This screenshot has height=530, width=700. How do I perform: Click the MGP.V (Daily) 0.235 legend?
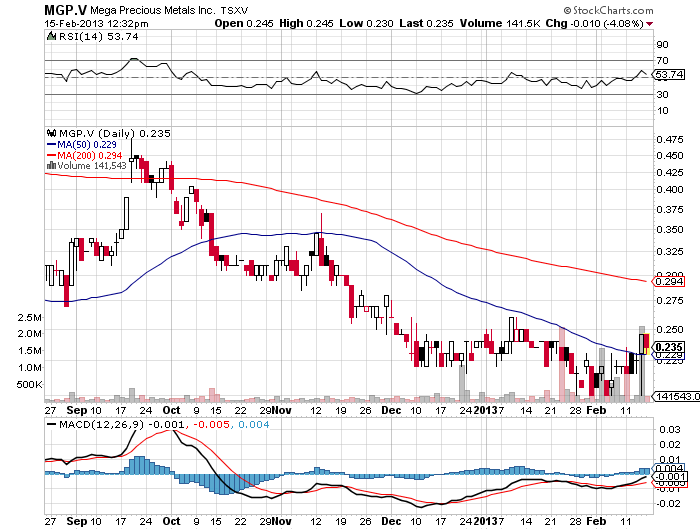click(x=115, y=133)
